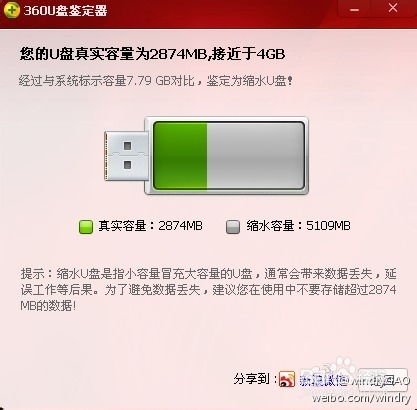Click the Sina Weibo share icon
The image size is (417, 410).
(287, 379)
